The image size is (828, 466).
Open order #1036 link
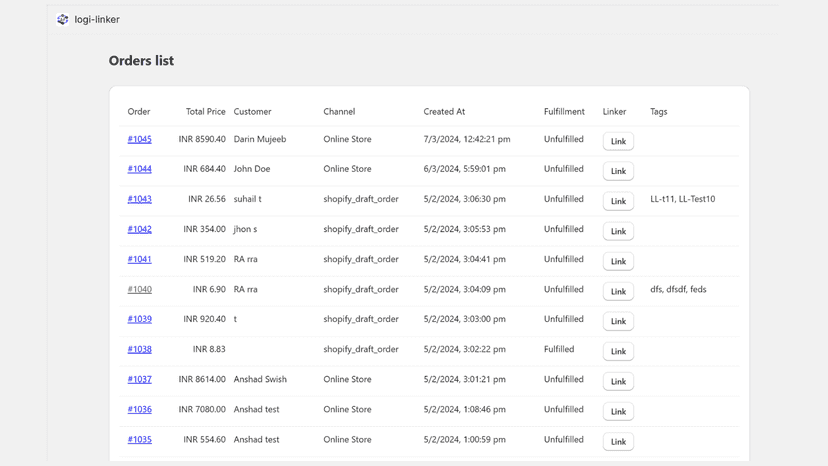139,409
